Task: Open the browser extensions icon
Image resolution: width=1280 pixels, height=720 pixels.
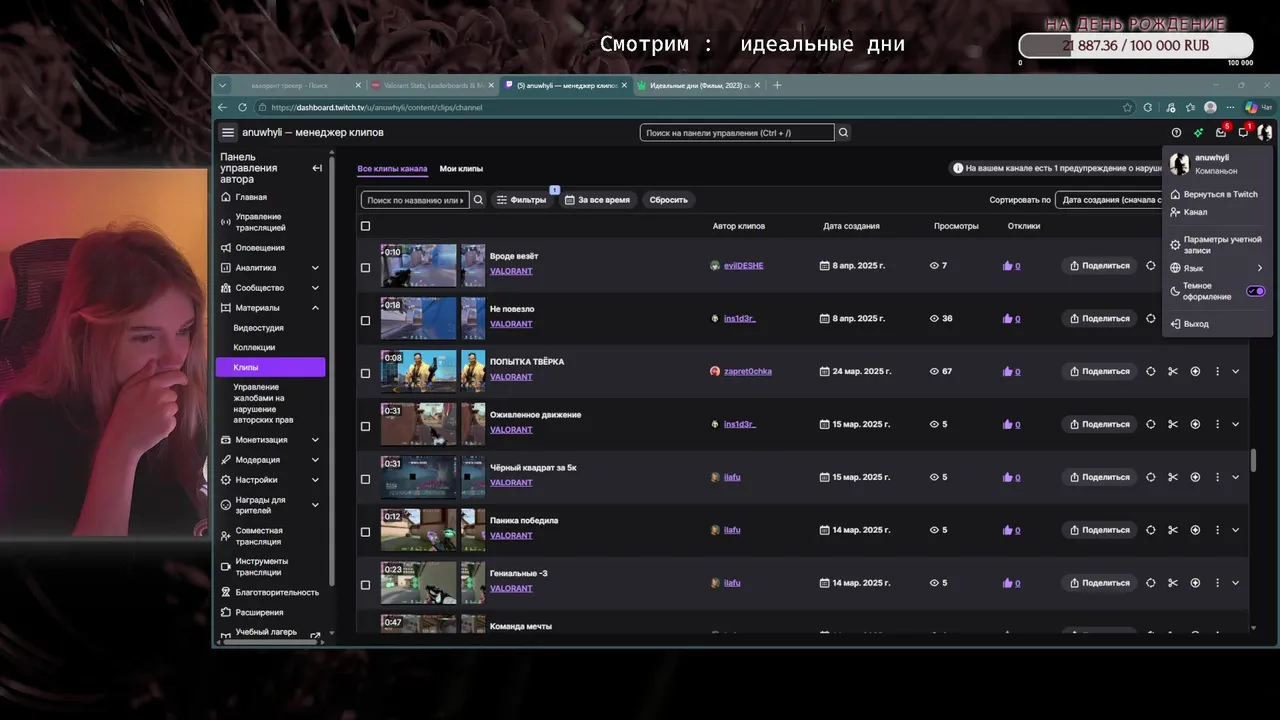Action: click(x=1148, y=107)
